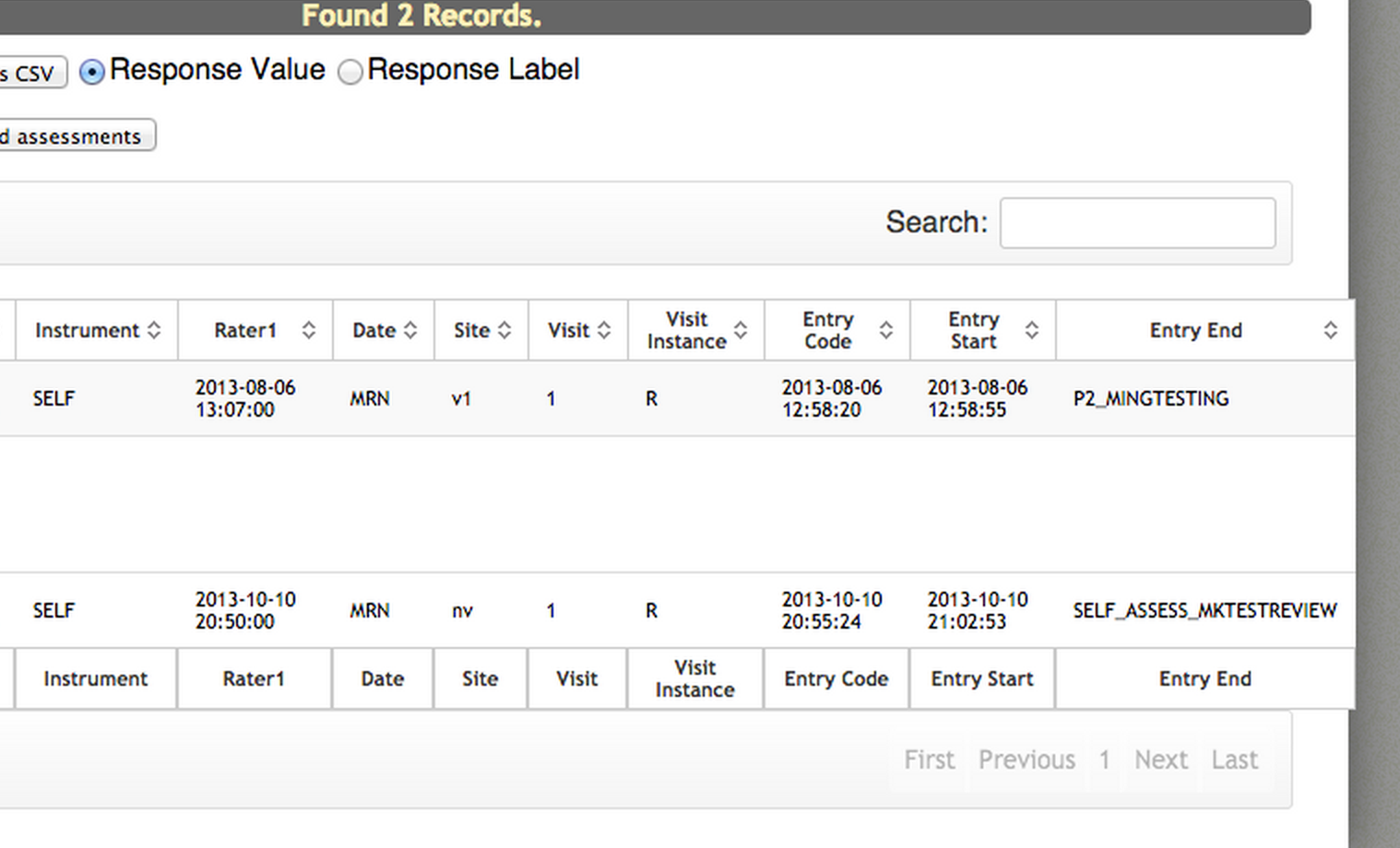Click the footer Entry Start label
Image resolution: width=1400 pixels, height=848 pixels.
pos(982,678)
